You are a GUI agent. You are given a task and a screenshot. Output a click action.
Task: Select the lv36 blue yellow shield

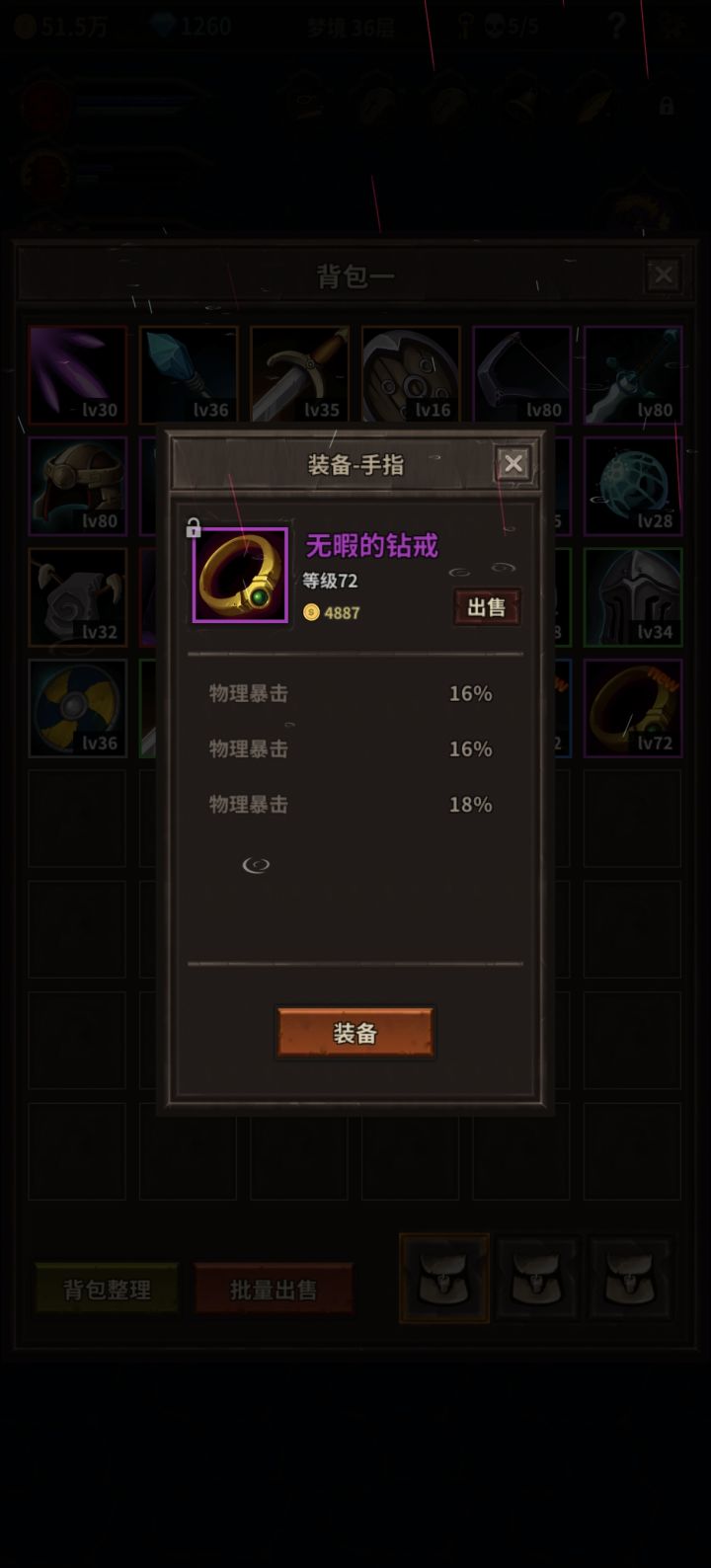78,708
